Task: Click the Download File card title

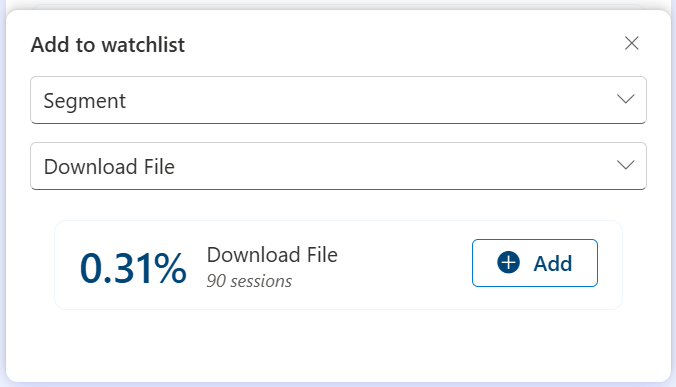Action: tap(272, 255)
